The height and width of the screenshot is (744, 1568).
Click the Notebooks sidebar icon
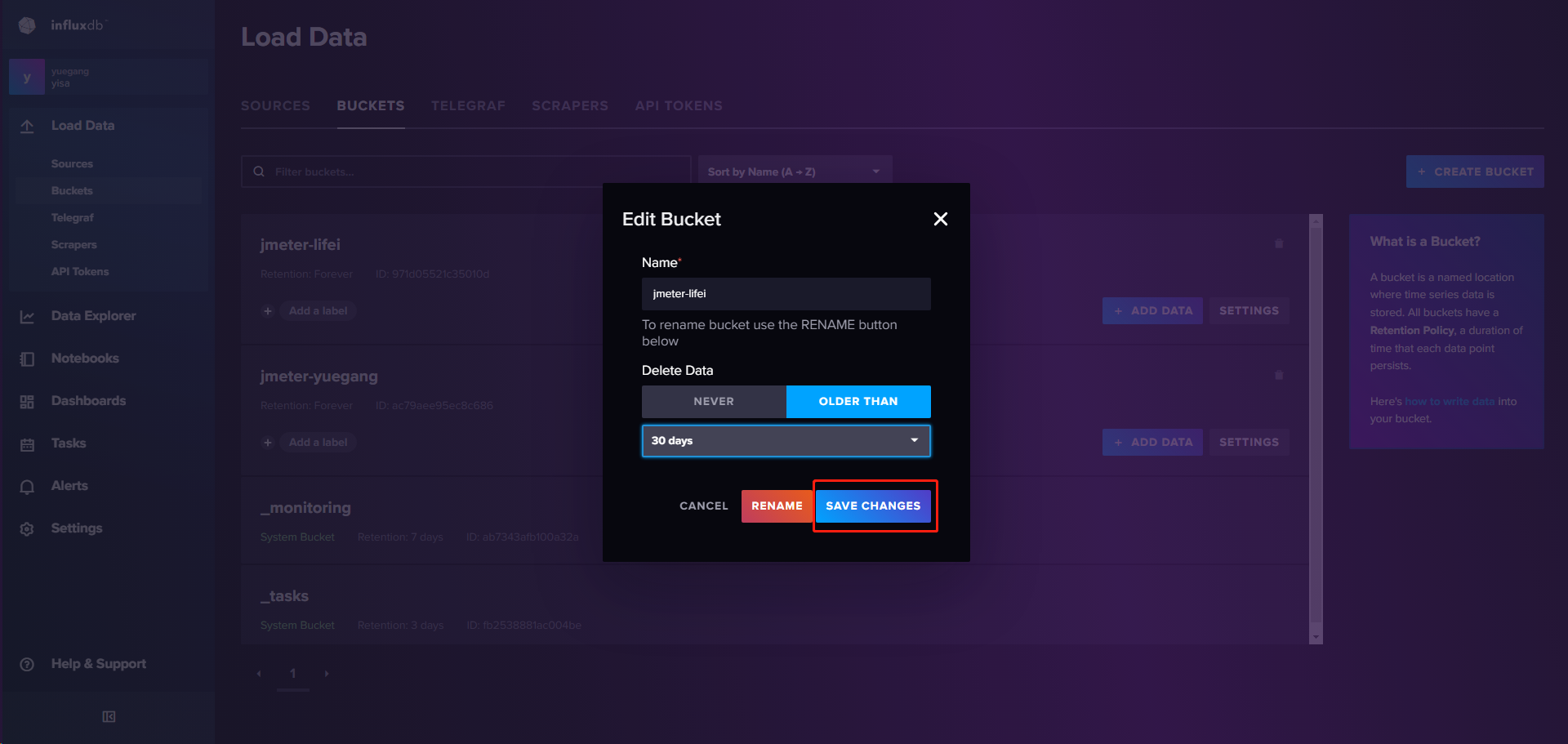click(27, 359)
